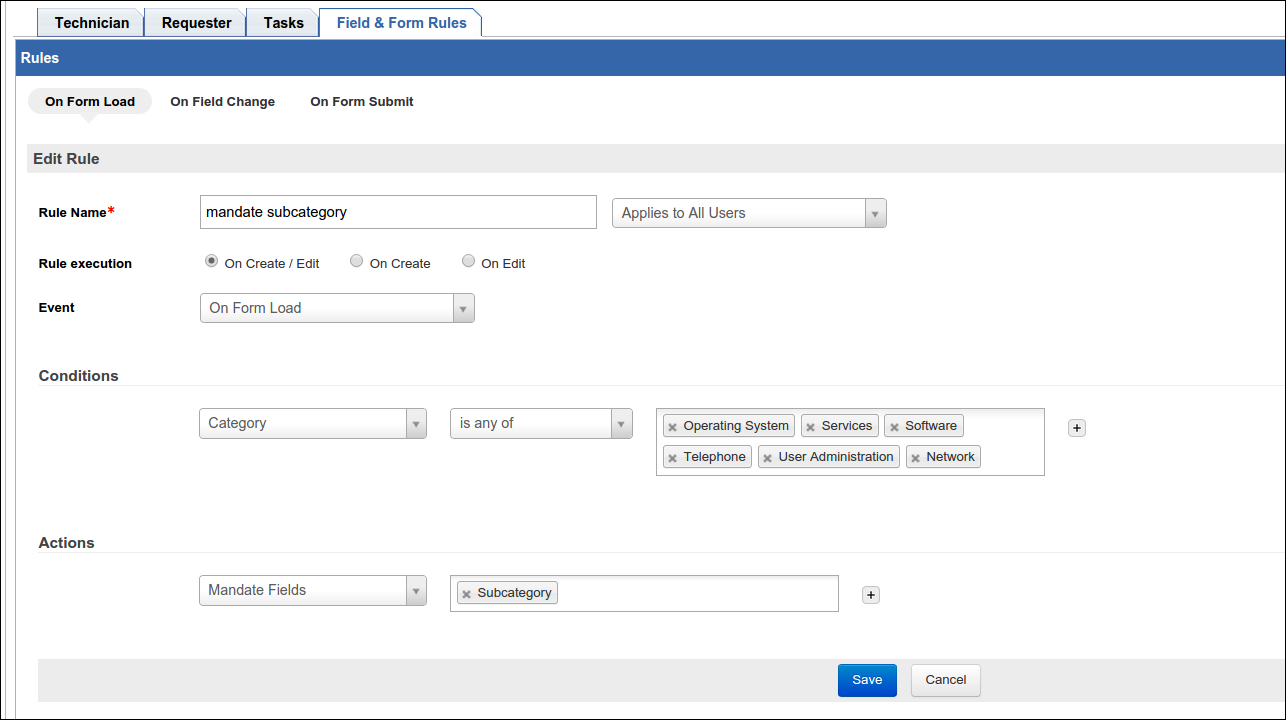Image resolution: width=1286 pixels, height=720 pixels.
Task: Add another action row
Action: coord(870,595)
